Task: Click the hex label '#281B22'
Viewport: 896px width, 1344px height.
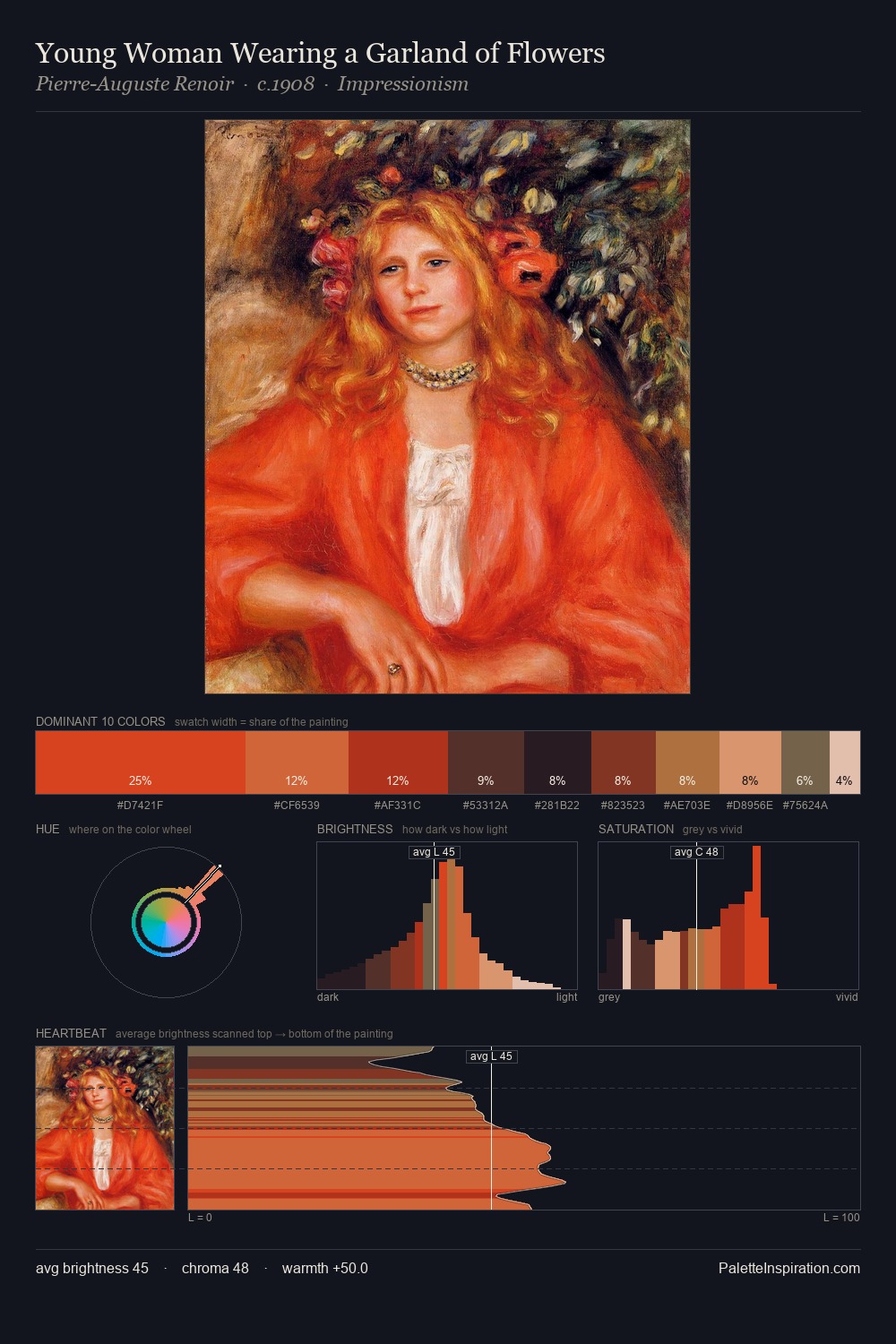Action: (x=557, y=806)
